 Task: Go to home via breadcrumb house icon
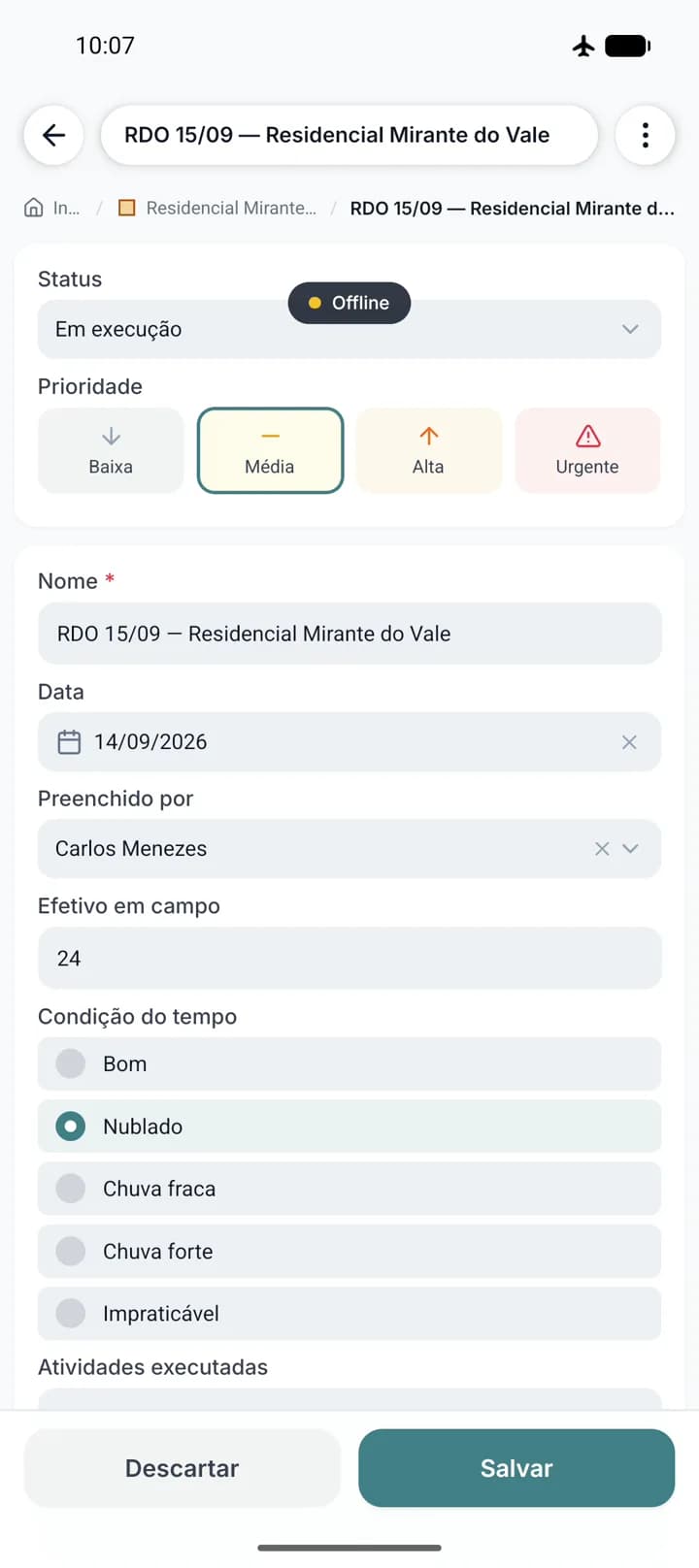34,208
